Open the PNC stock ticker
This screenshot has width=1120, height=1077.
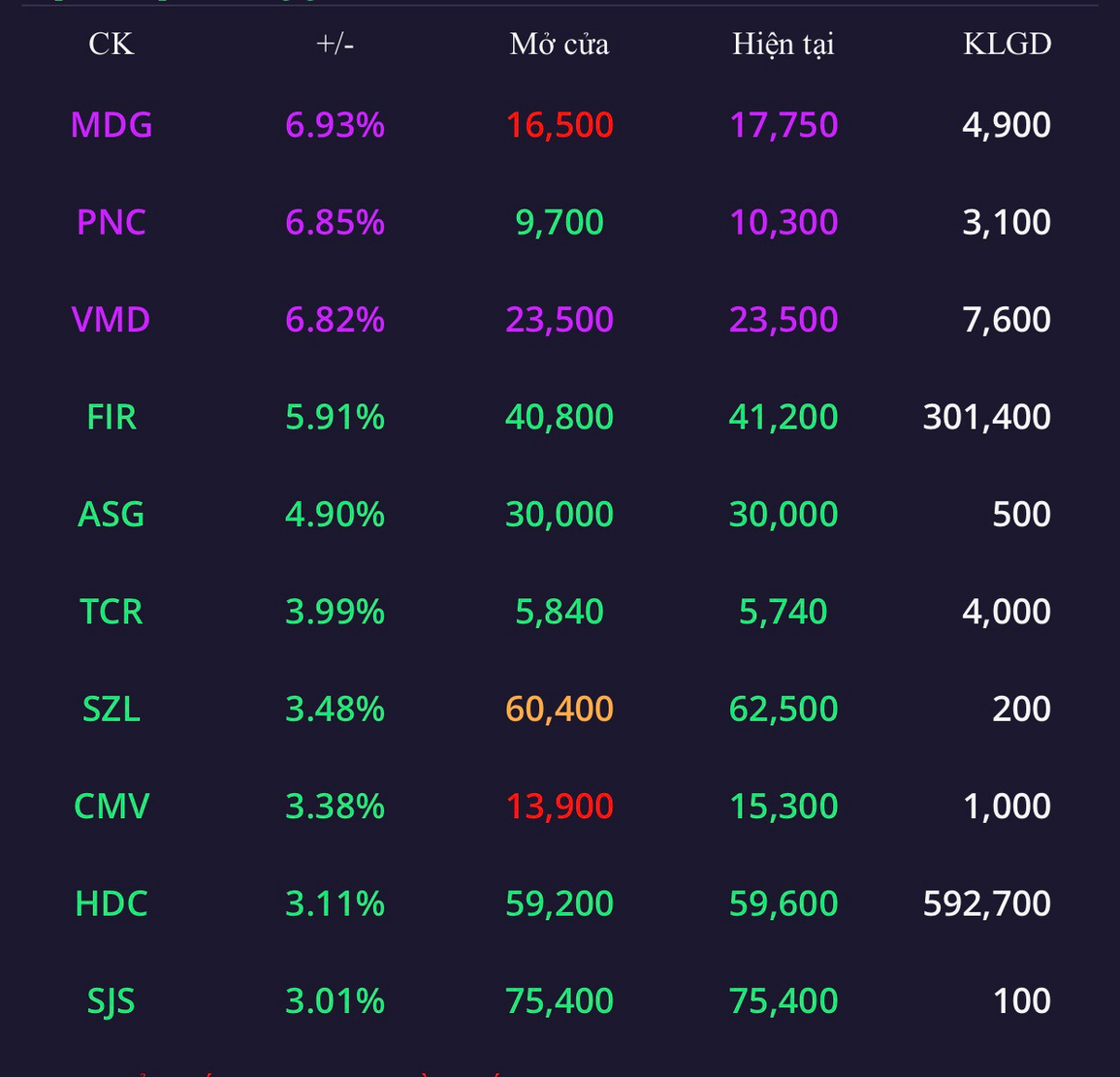click(x=112, y=222)
